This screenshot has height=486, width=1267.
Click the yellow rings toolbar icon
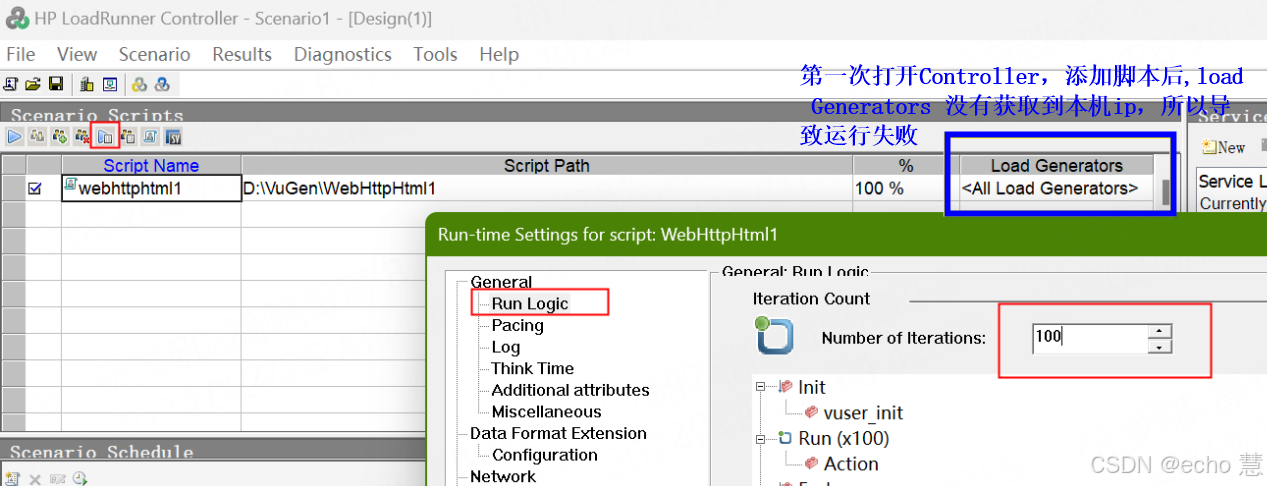pyautogui.click(x=139, y=84)
